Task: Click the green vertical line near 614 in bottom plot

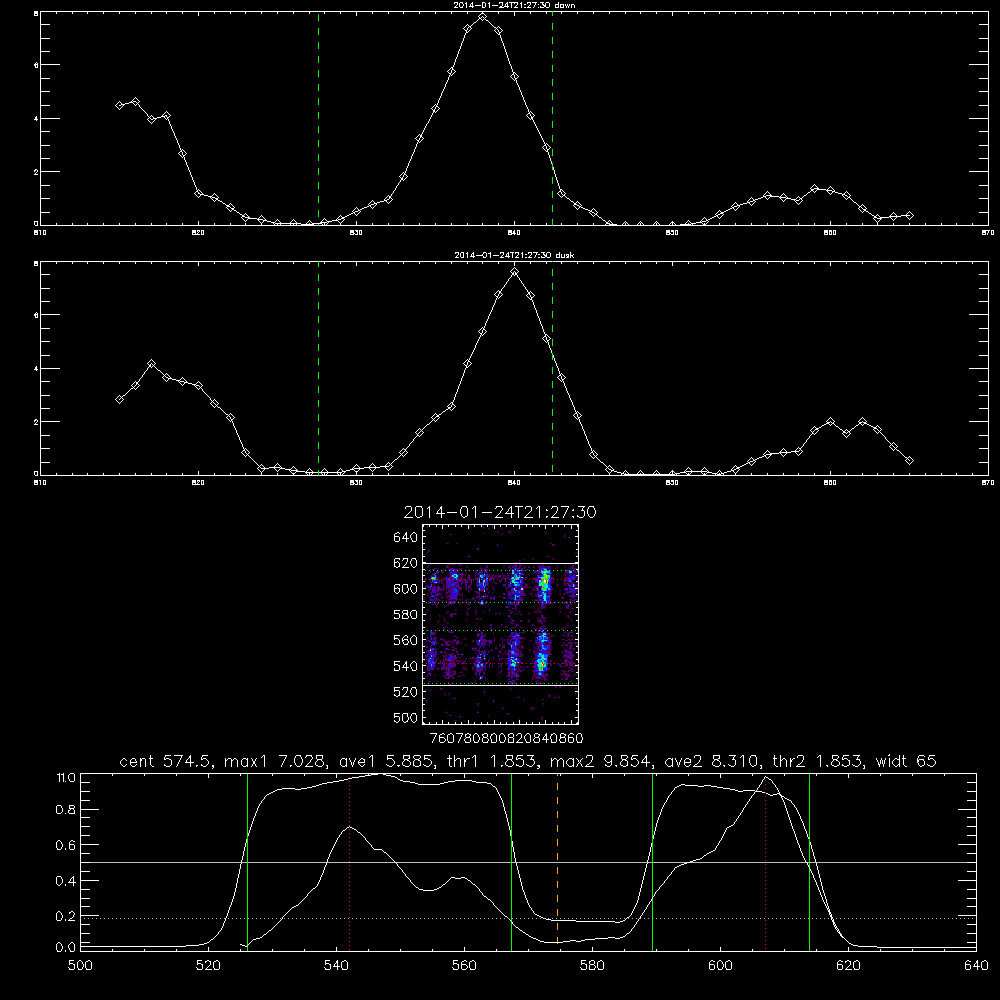Action: (x=809, y=862)
